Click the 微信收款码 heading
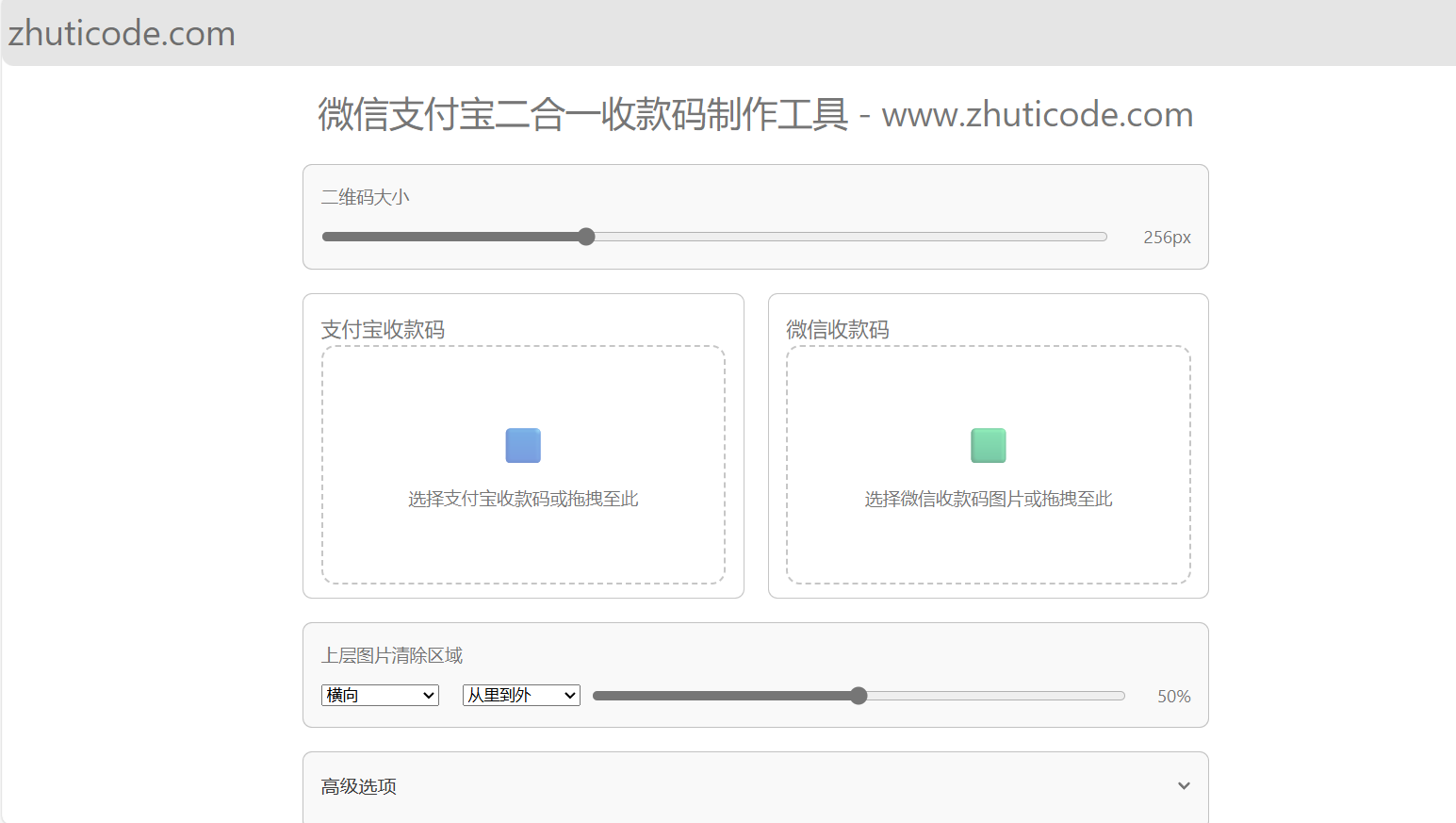This screenshot has width=1456, height=823. [838, 329]
